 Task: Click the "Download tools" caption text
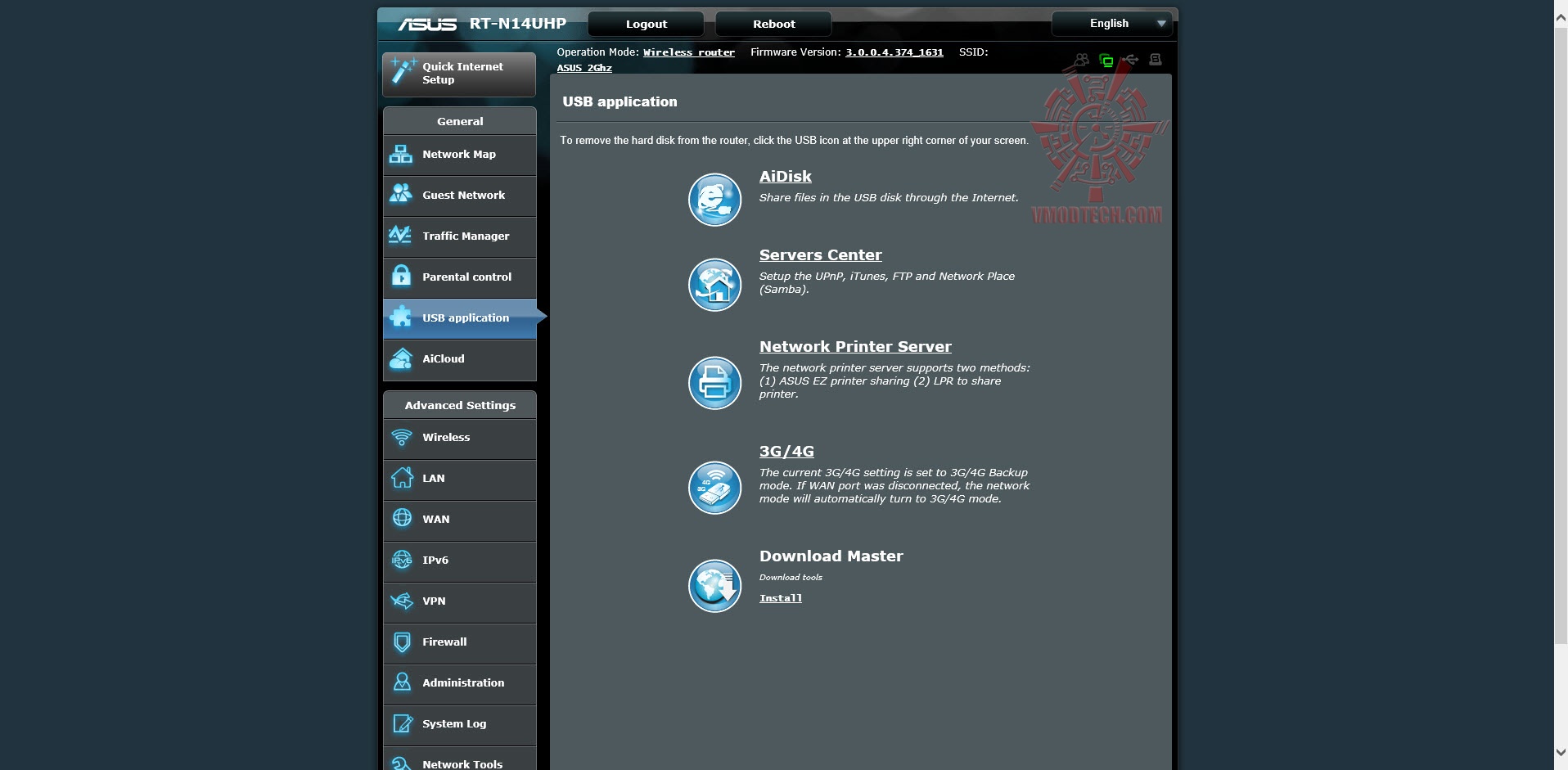(791, 578)
